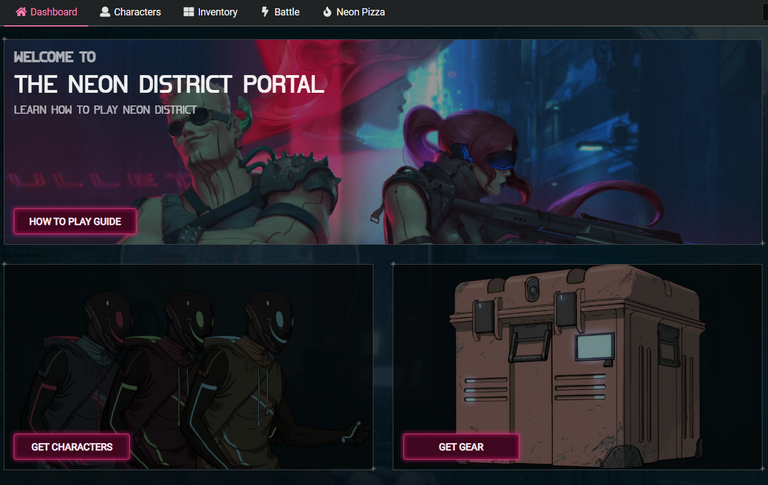This screenshot has width=768, height=485.
Task: Click the three hooded characters artwork
Action: [189, 367]
